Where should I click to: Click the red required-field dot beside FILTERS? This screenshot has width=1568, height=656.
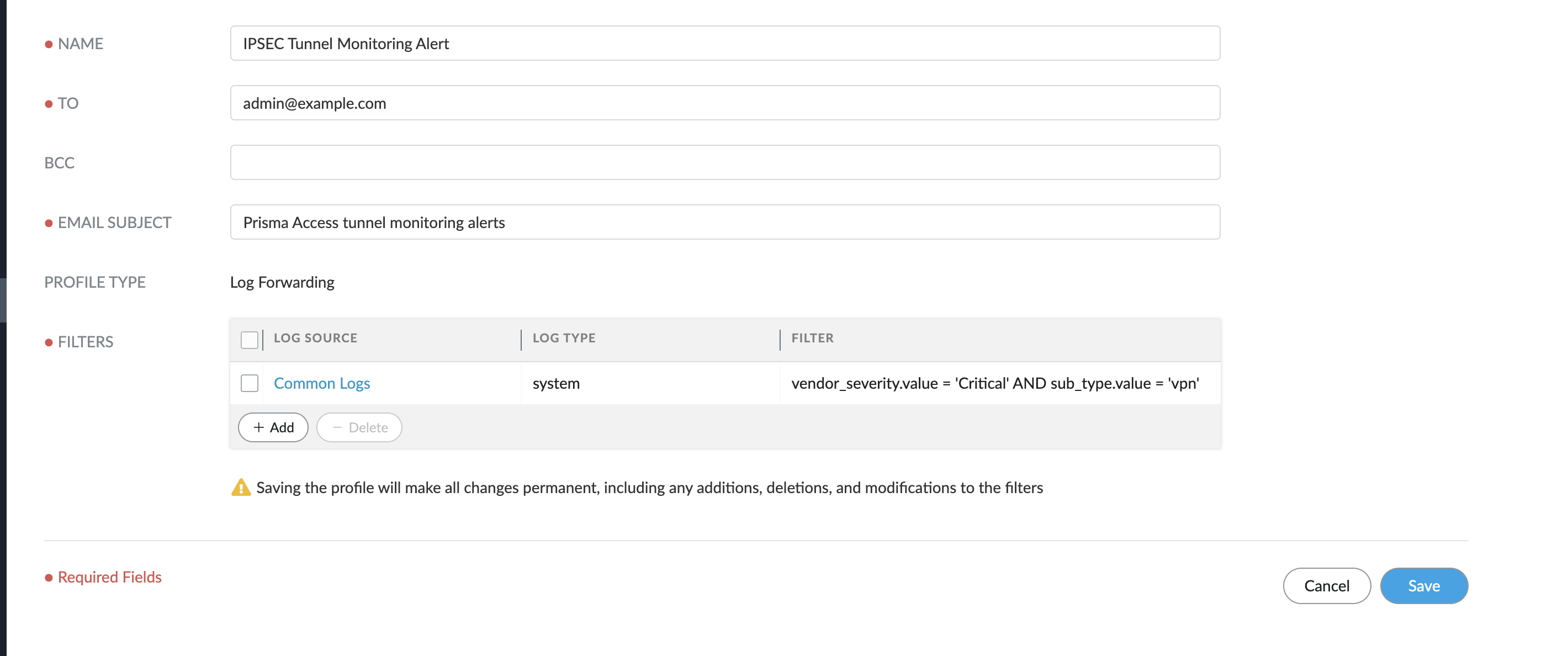[49, 342]
